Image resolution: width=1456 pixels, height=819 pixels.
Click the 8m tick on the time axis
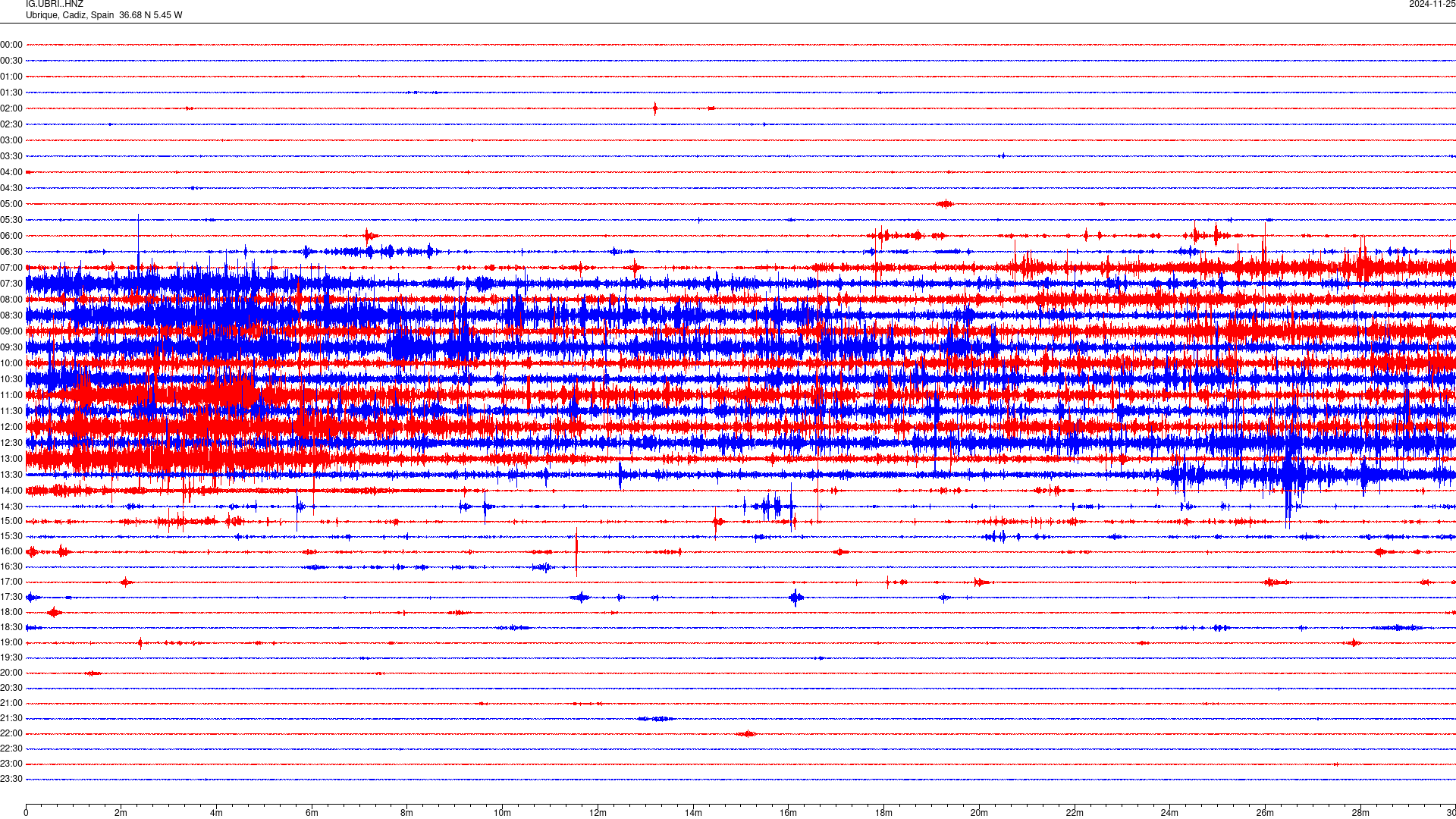407,813
